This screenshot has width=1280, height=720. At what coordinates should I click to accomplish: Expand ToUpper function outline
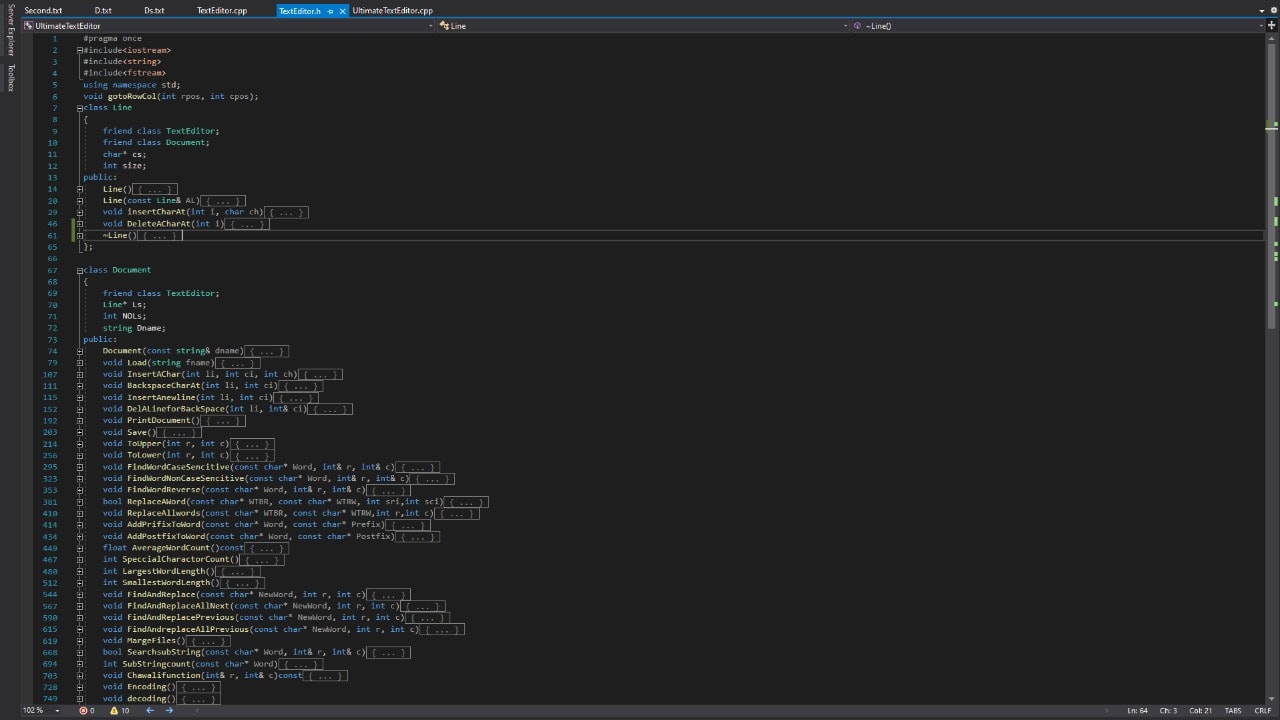pyautogui.click(x=80, y=444)
